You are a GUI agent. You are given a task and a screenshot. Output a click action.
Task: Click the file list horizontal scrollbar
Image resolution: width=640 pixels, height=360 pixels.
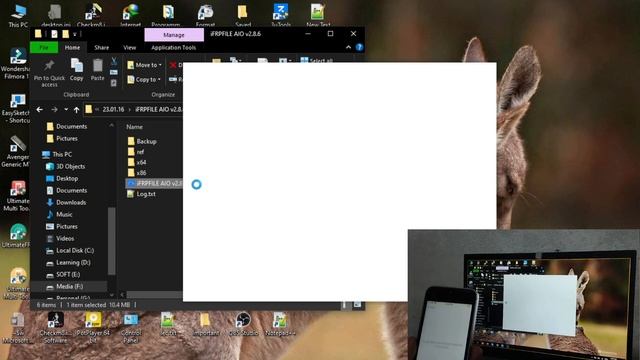tap(154, 294)
